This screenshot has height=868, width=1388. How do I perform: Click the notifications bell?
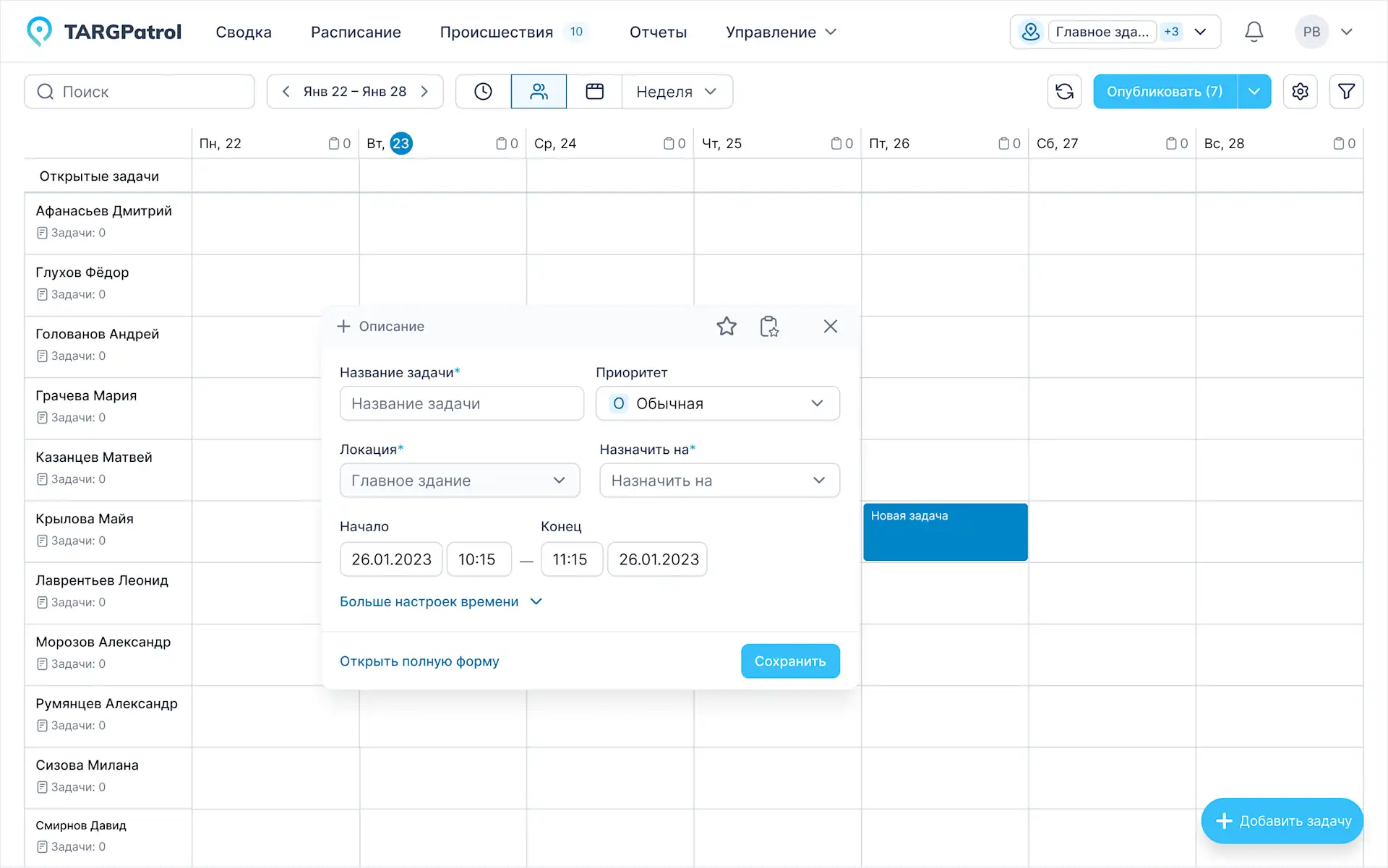point(1254,32)
